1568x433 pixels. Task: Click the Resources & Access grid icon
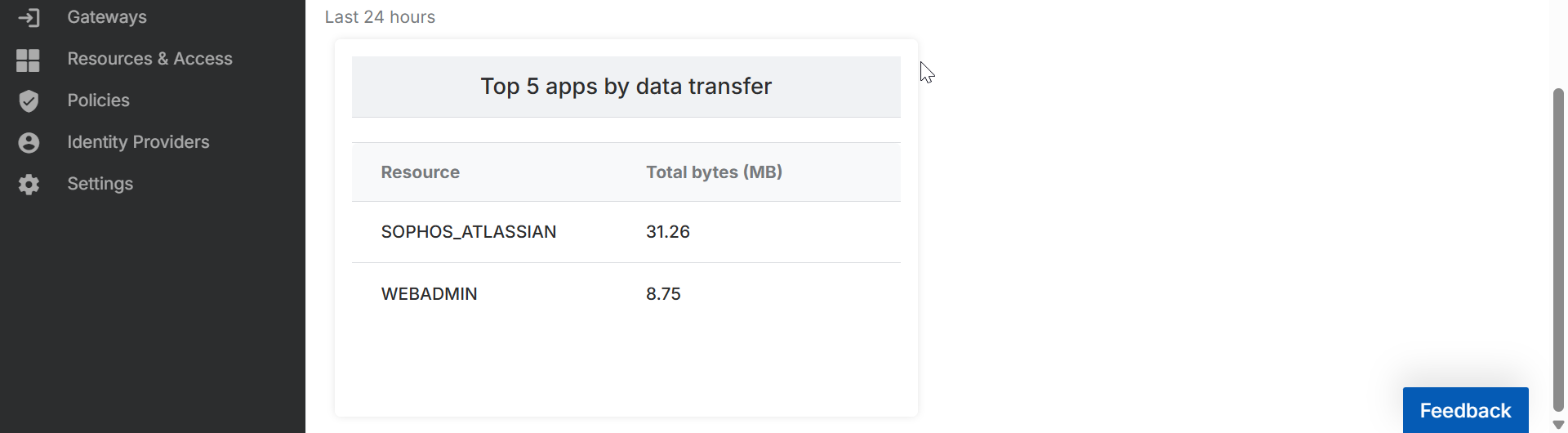29,60
